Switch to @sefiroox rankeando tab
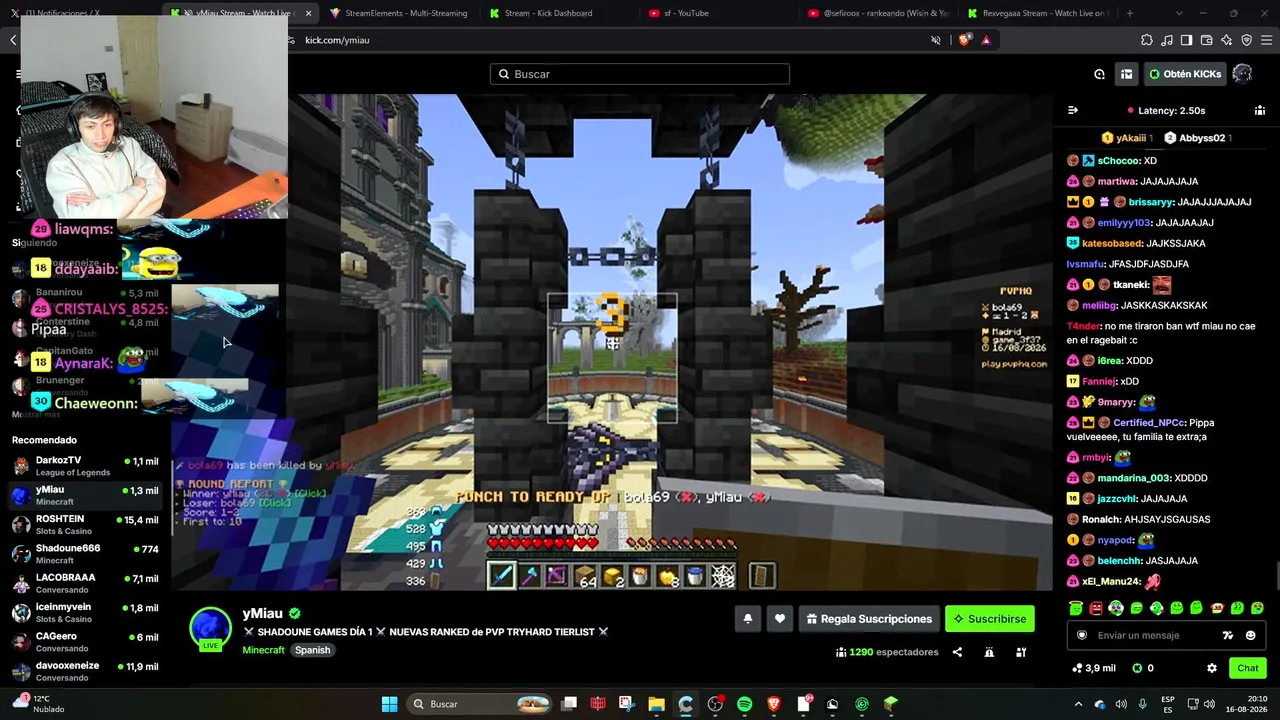Screen dimensions: 1280x720 point(878,13)
